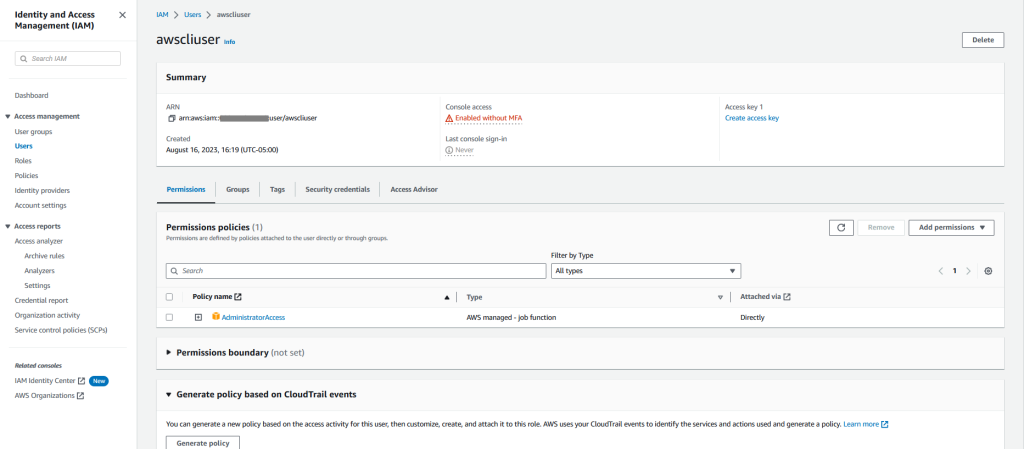
Task: Sort by the Type column arrow
Action: pos(720,297)
